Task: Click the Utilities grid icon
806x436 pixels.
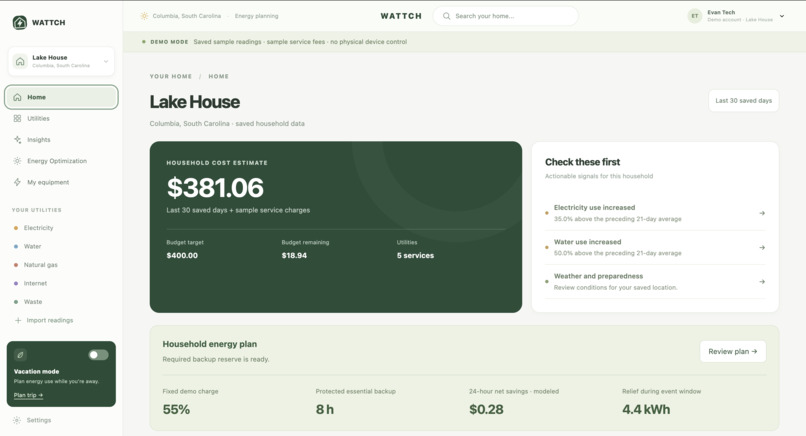Action: point(17,118)
